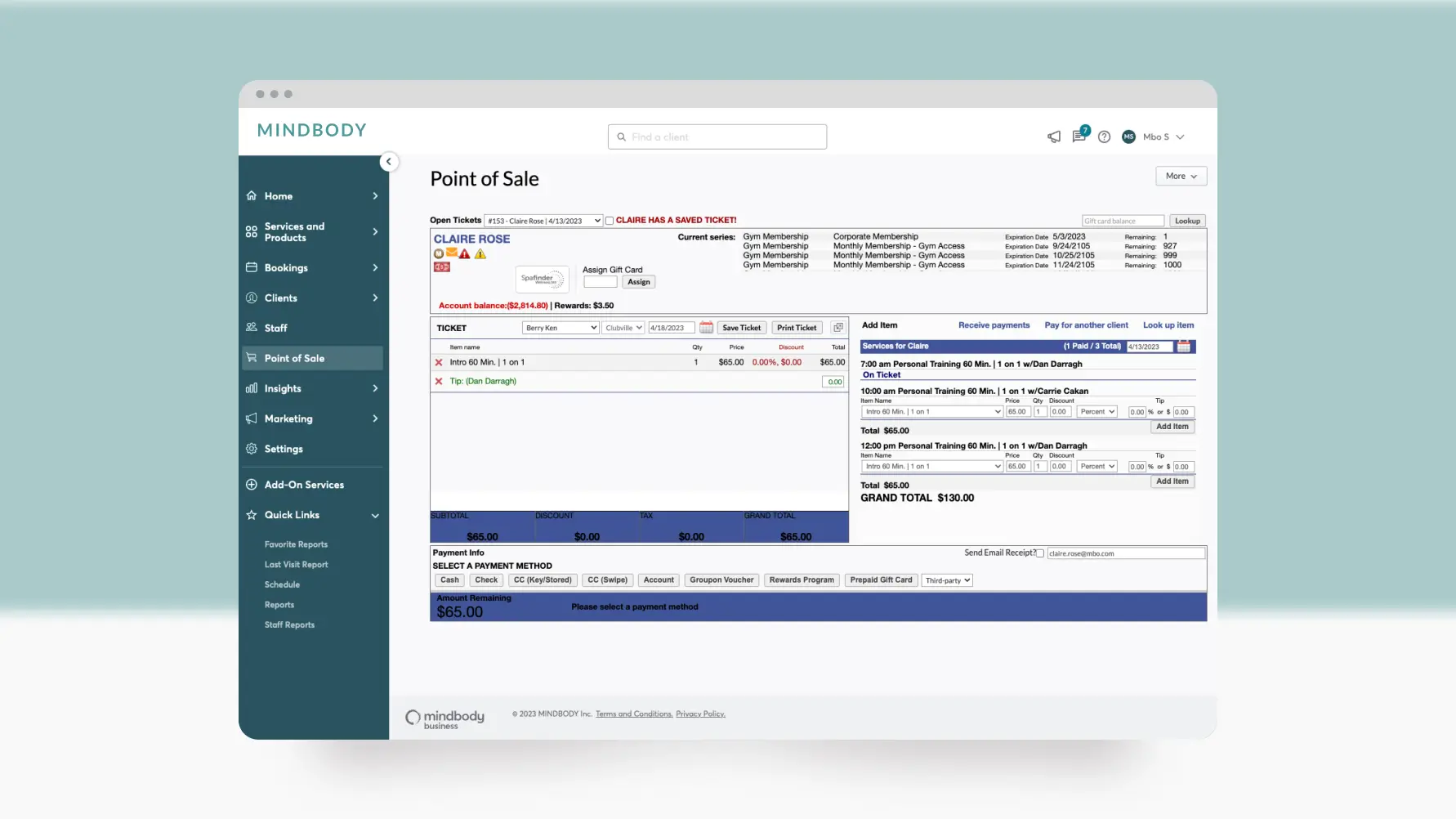
Task: Click Pay for another client link
Action: click(x=1086, y=325)
